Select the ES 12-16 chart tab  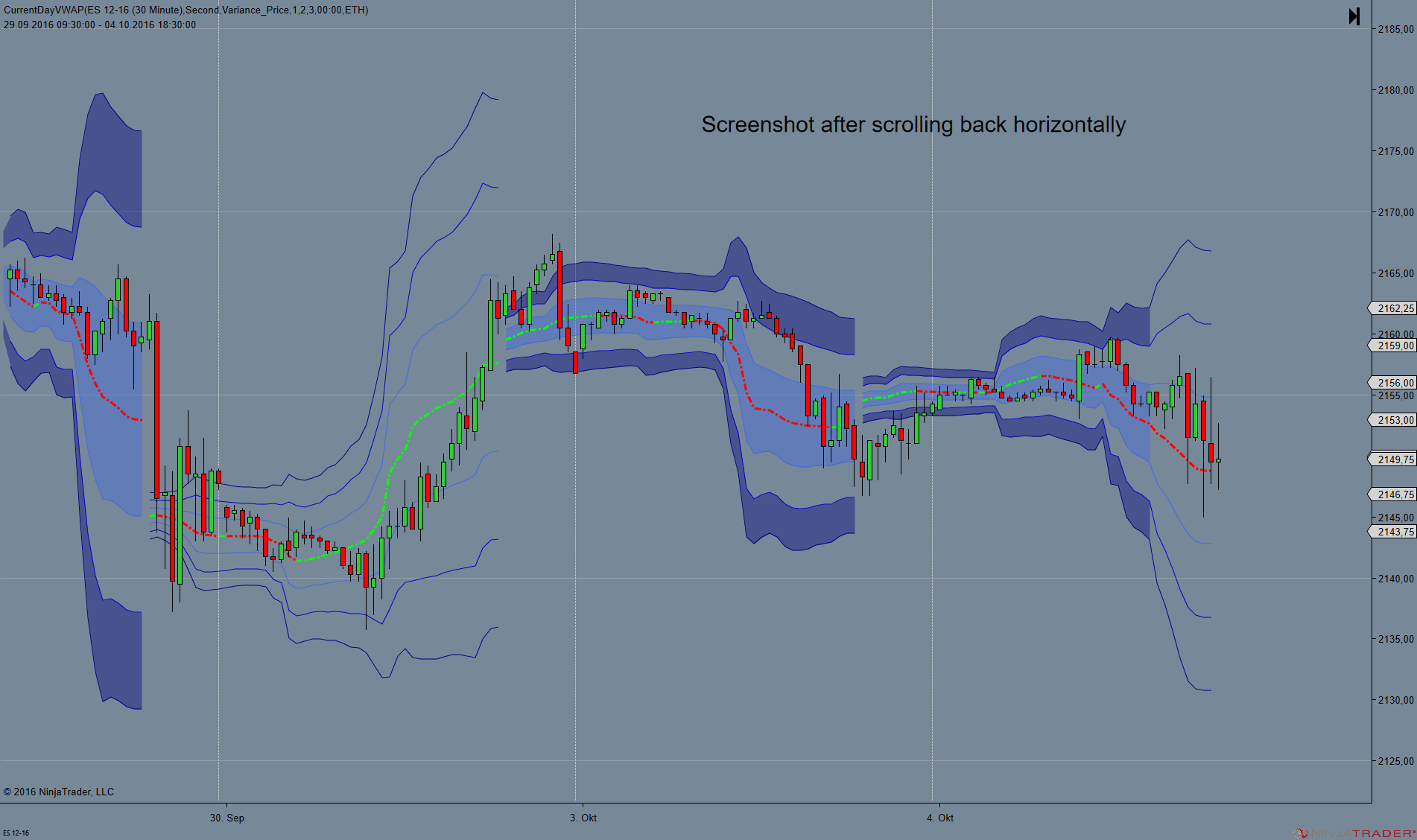click(16, 833)
